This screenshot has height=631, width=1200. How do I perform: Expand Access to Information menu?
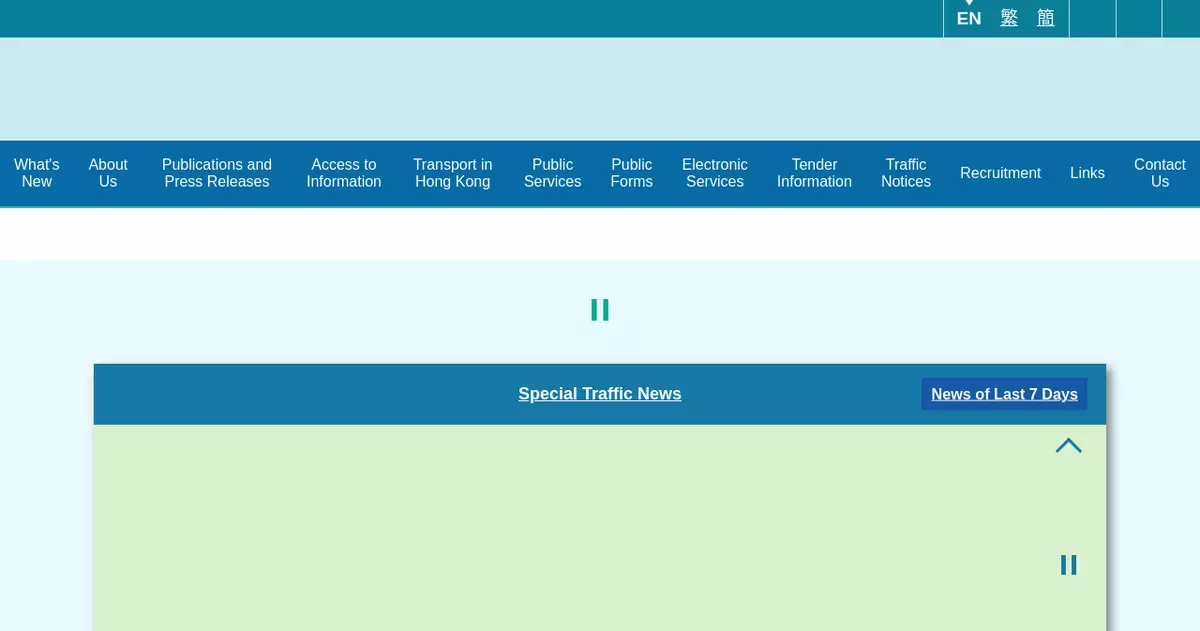[x=344, y=173]
